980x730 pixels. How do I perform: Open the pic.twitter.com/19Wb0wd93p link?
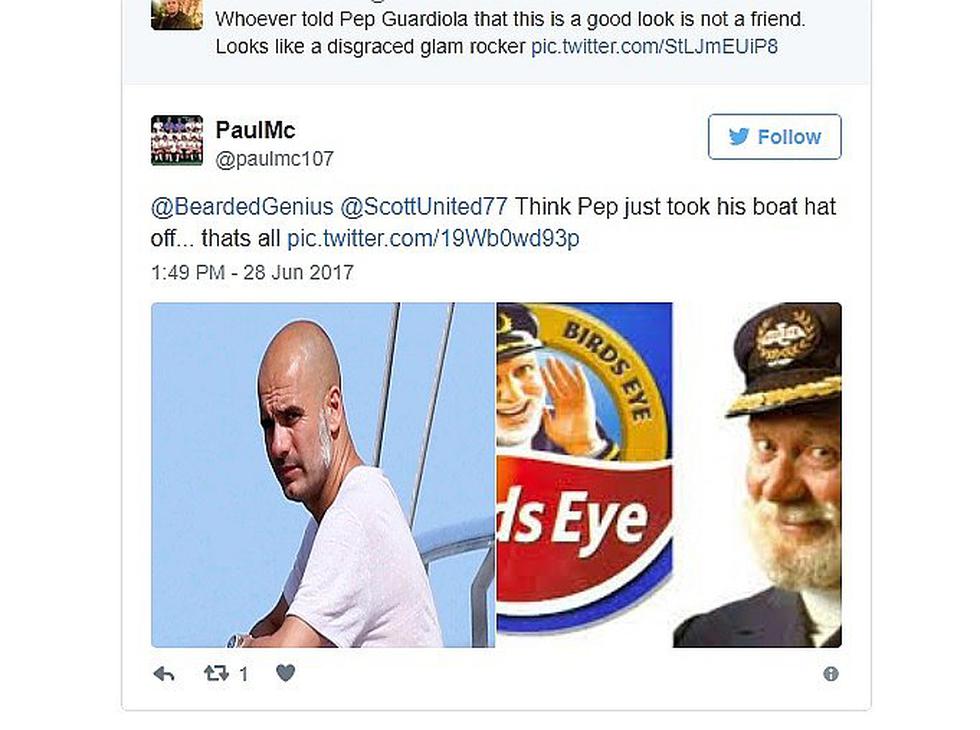[x=433, y=238]
